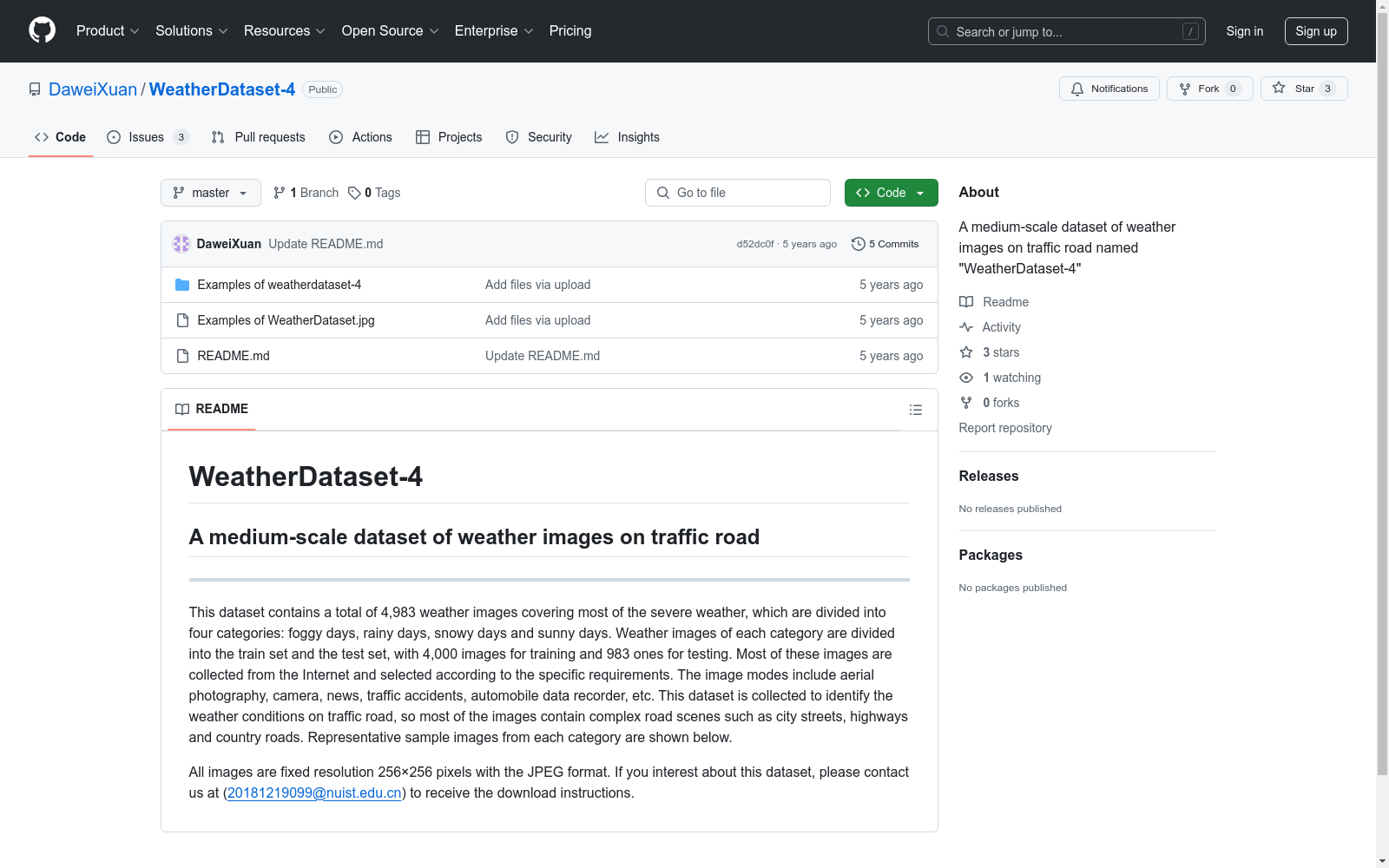Open the README outline list icon
Viewport: 1389px width, 868px height.
[x=915, y=410]
